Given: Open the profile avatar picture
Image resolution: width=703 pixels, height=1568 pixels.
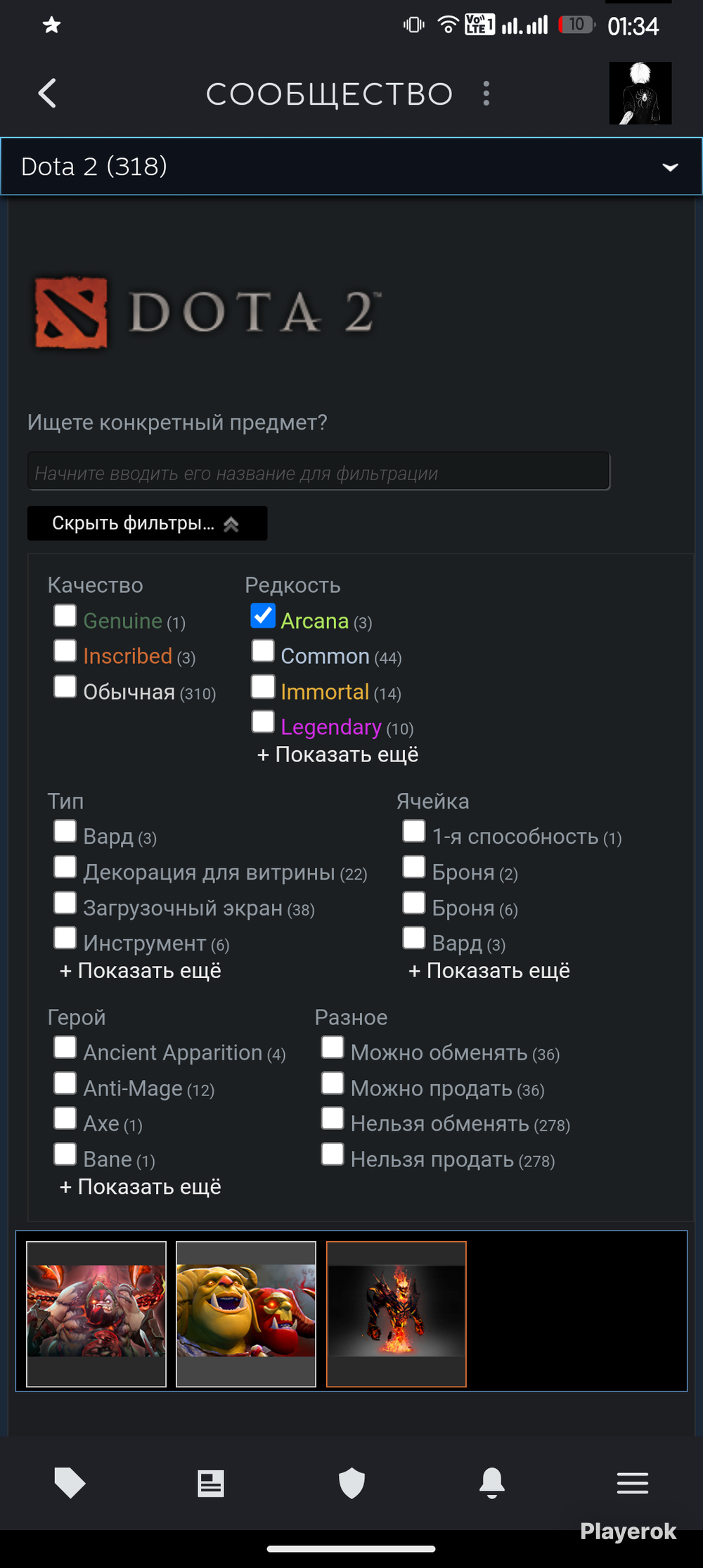Looking at the screenshot, I should (x=640, y=93).
